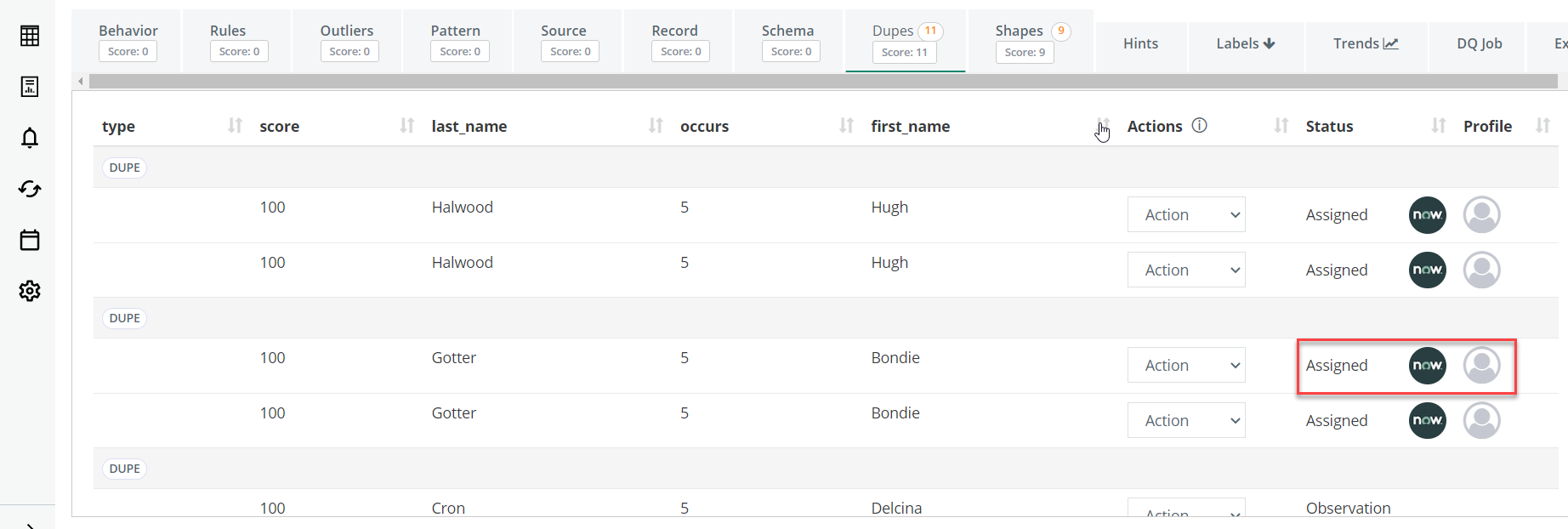Click the bell alerts icon in sidebar
Screen dimensions: 1568x529
(x=30, y=138)
